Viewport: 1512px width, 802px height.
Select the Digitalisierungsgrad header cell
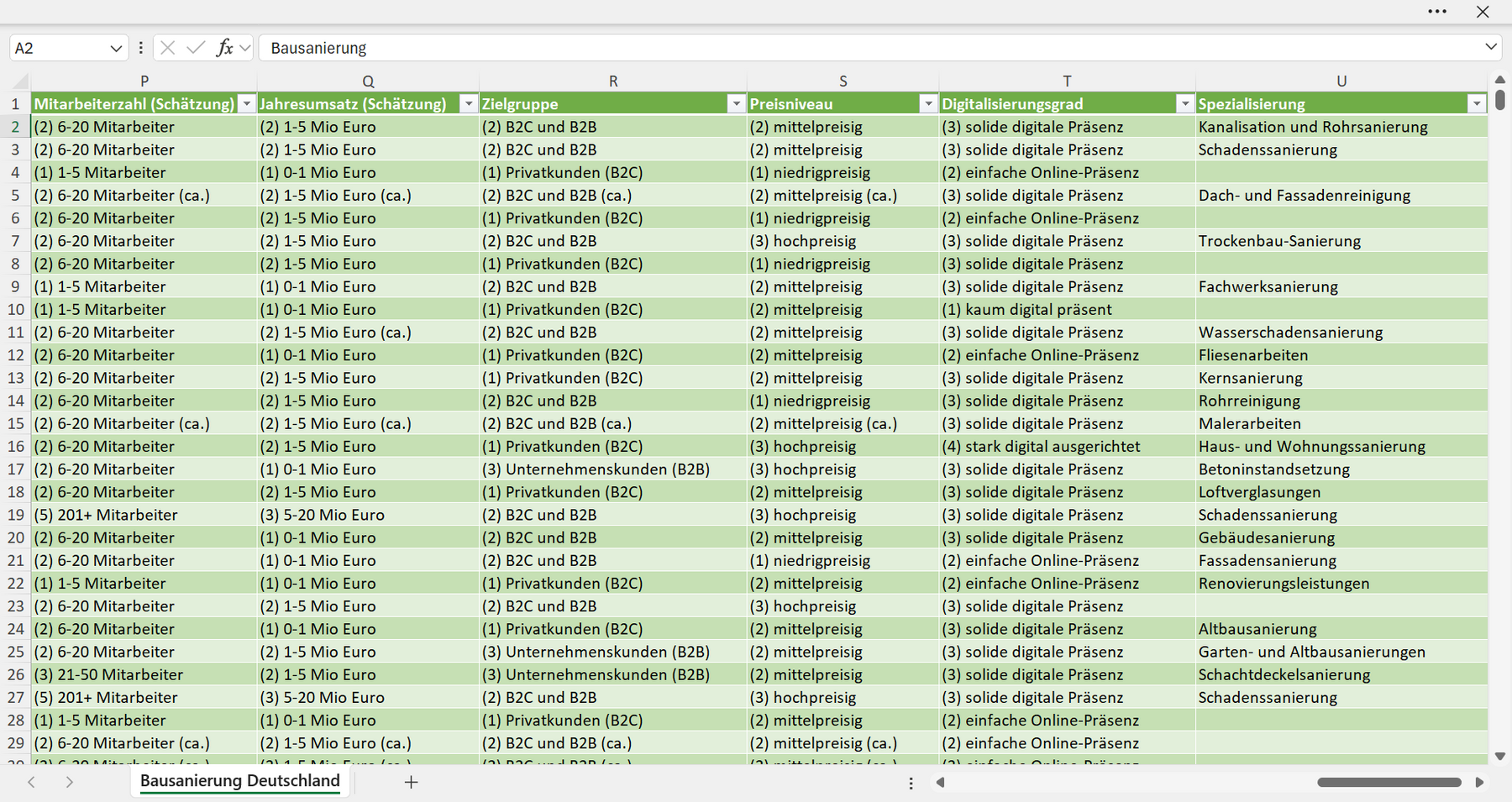(x=1068, y=104)
